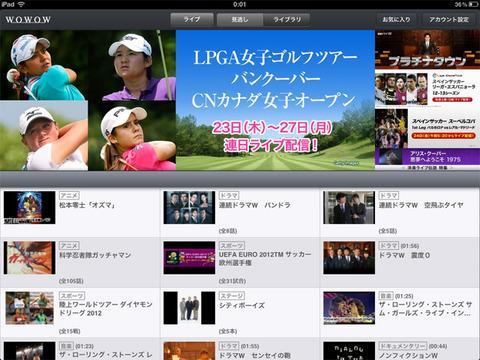Screen dimensions: 480x360
Task: Tap (全5本) under シティボーイズ
Action: coord(228,331)
